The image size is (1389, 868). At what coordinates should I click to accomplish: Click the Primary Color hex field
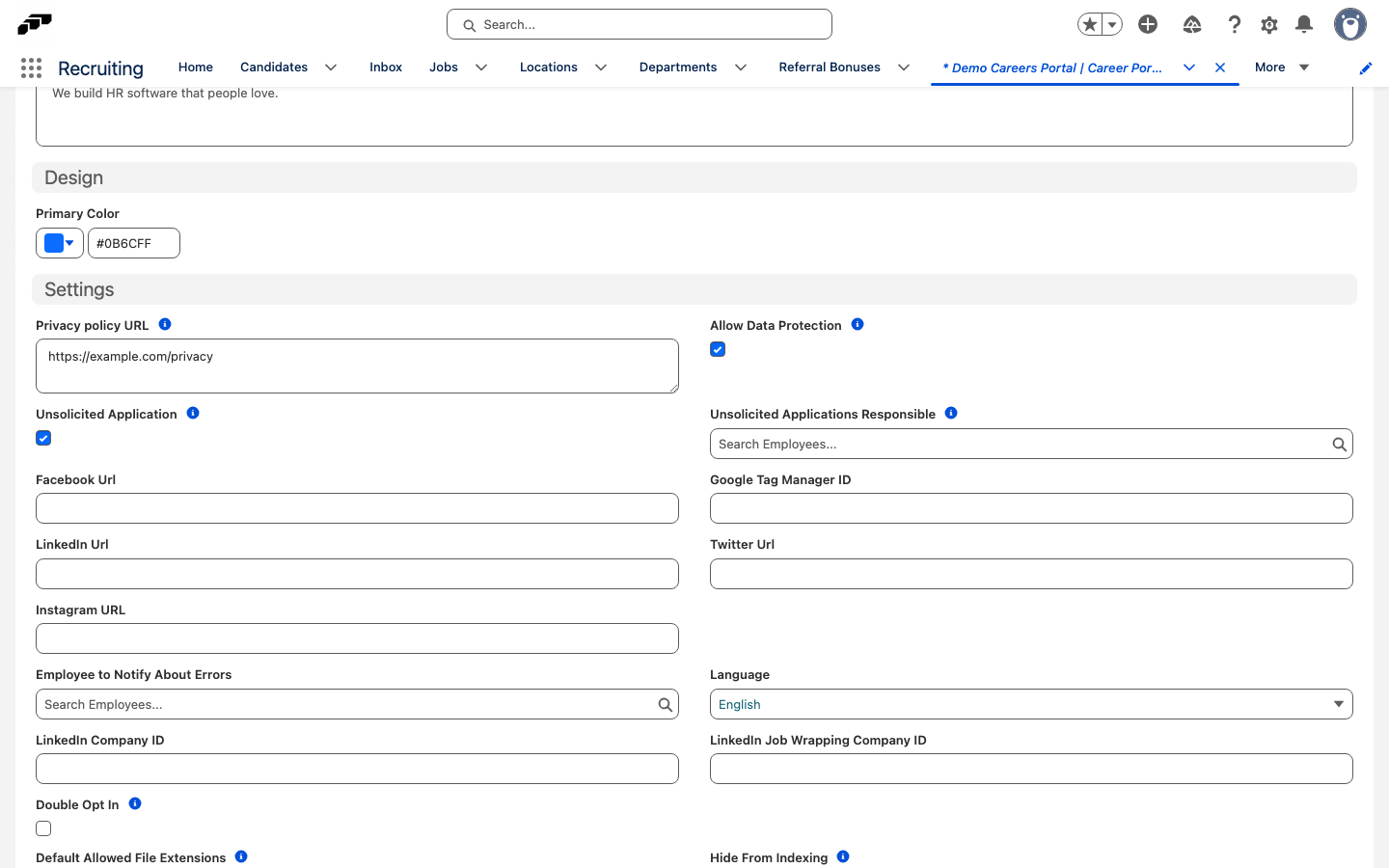(x=134, y=243)
